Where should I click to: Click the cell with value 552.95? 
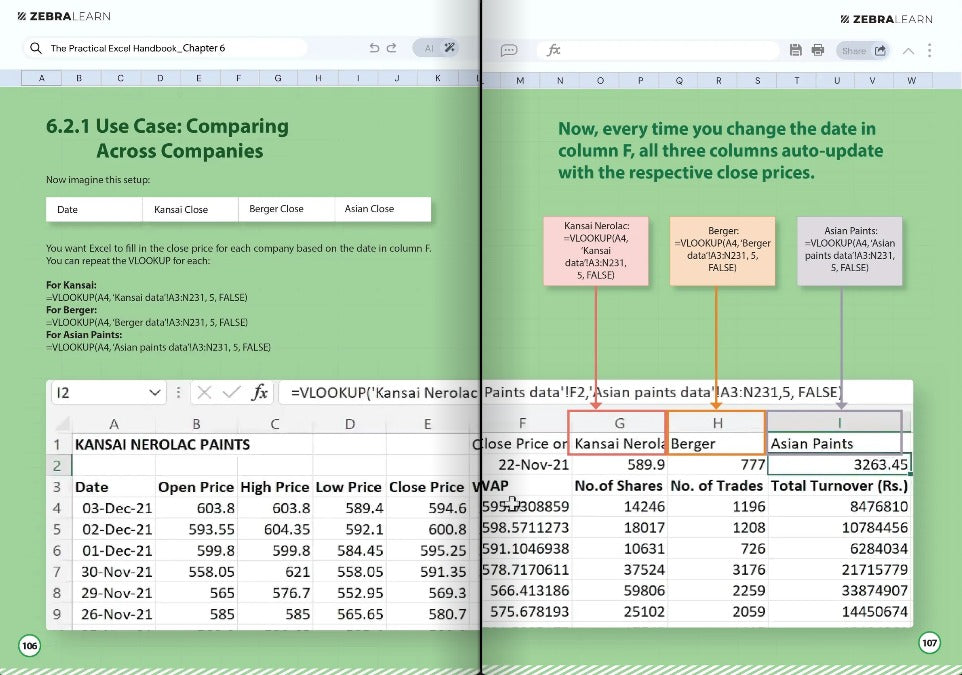350,593
